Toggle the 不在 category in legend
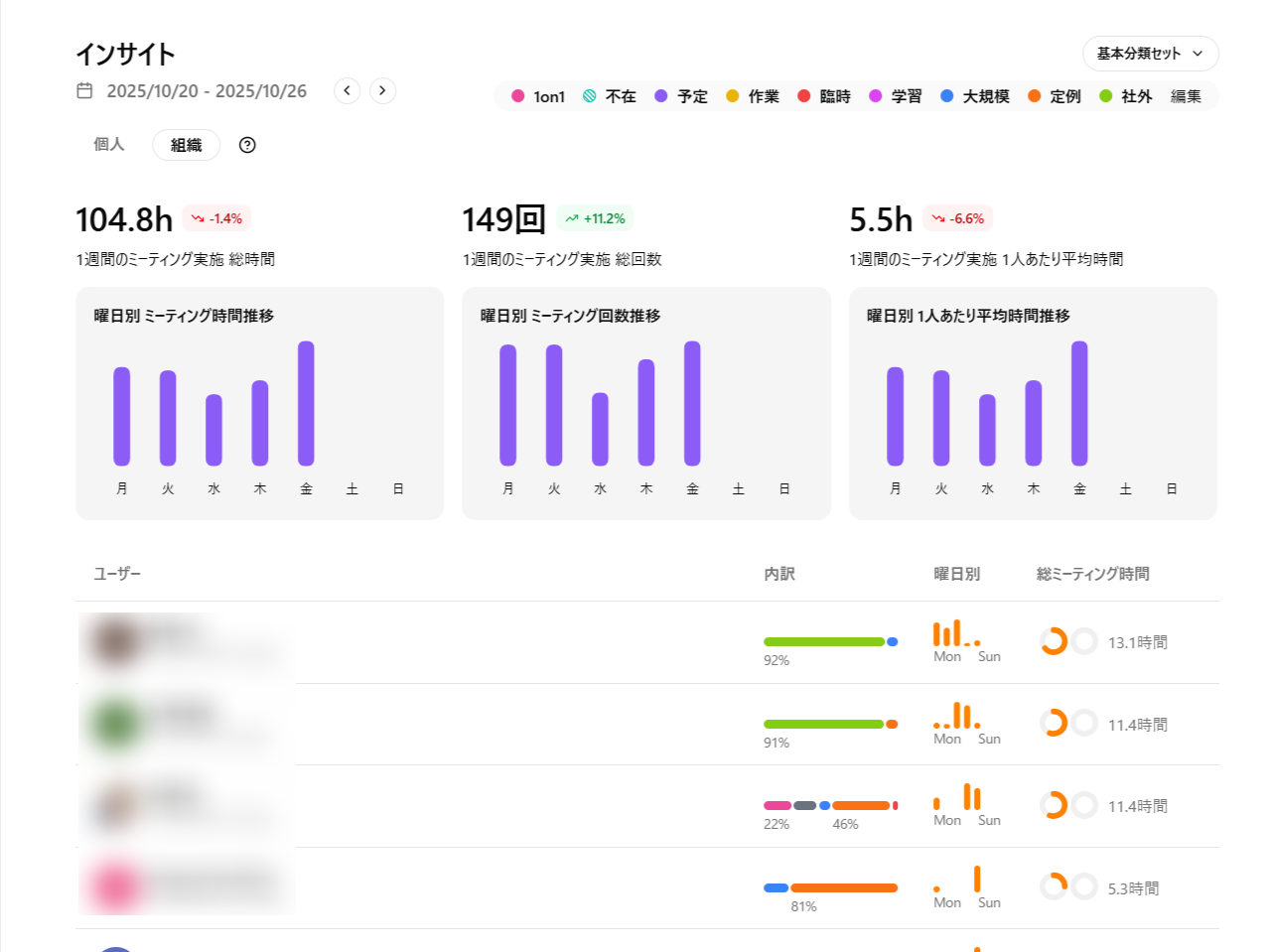 point(610,96)
